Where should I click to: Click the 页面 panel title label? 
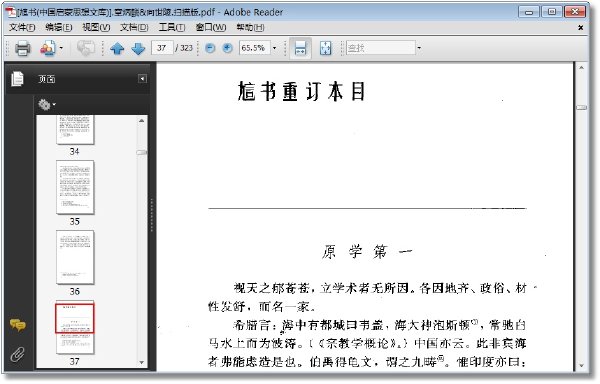point(46,79)
